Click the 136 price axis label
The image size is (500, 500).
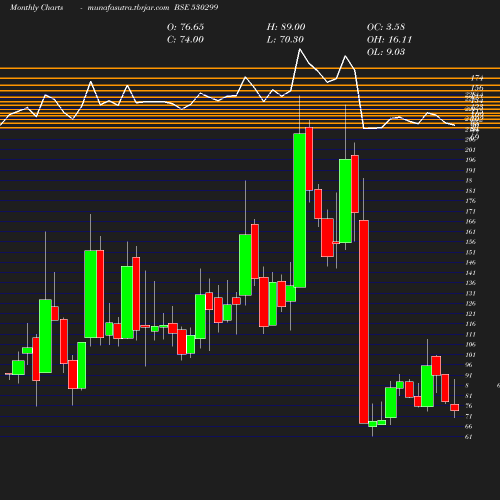pos(470,283)
